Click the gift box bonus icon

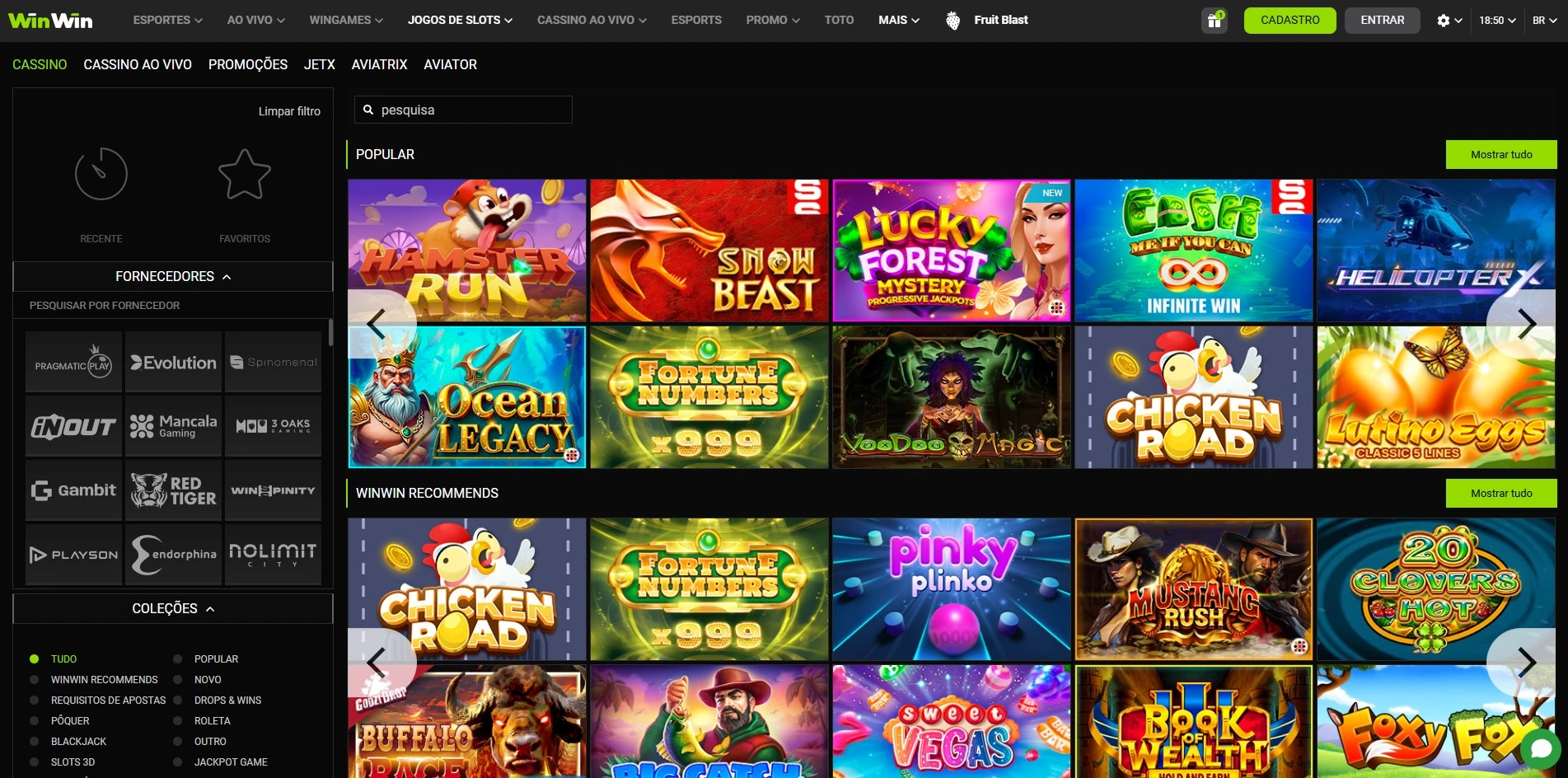[x=1214, y=21]
